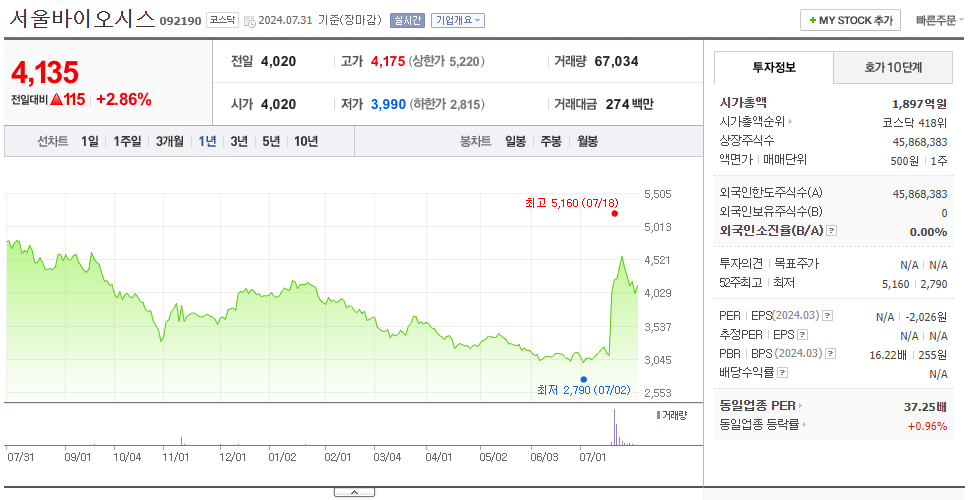Click 저가 value 3,990

click(x=388, y=104)
